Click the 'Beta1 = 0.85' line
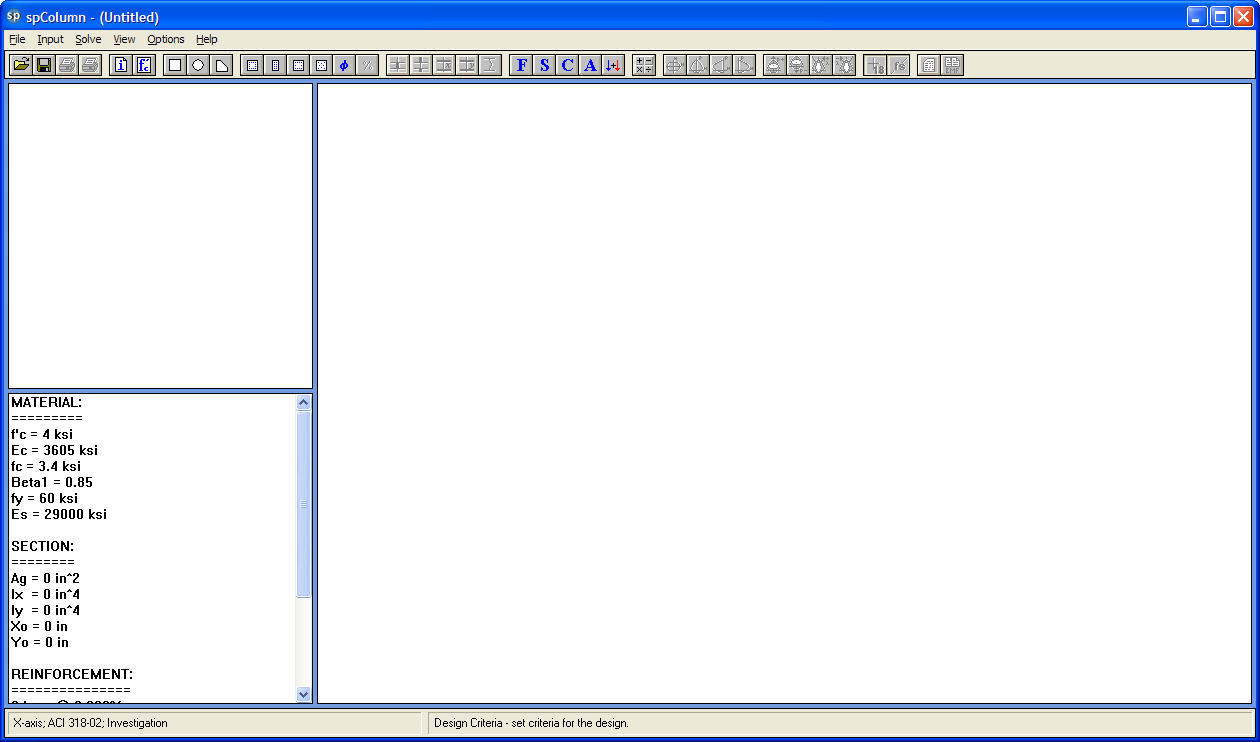1260x742 pixels. click(52, 482)
